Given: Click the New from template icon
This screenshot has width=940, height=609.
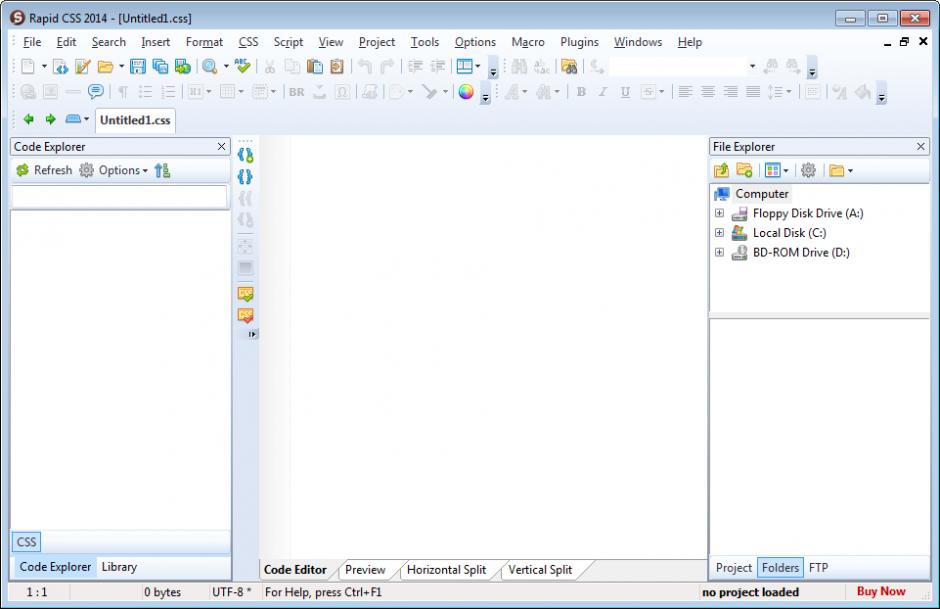Looking at the screenshot, I should pos(61,66).
